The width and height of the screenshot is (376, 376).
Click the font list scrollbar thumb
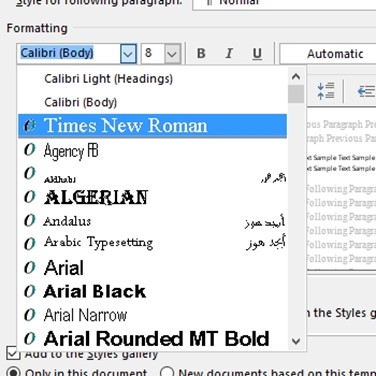(x=296, y=94)
